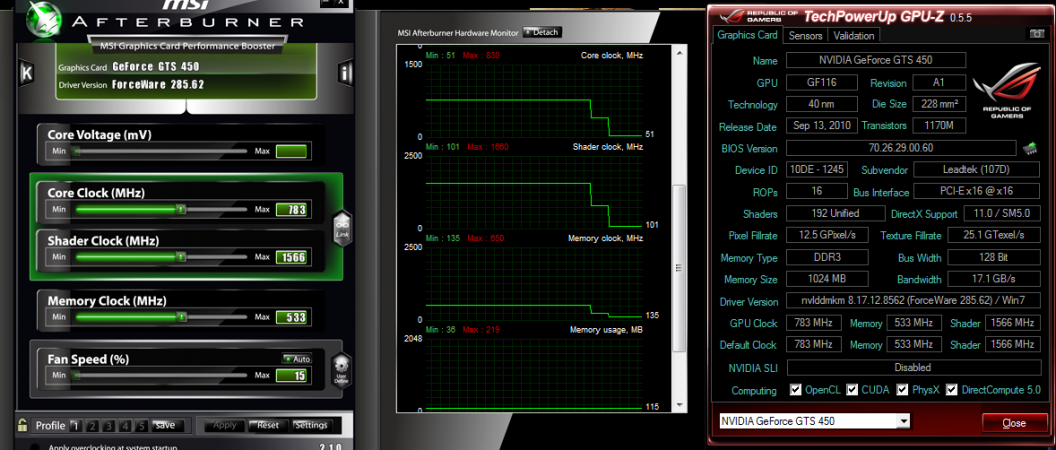Click the Sep 13, 2010 Release Date field
The width and height of the screenshot is (1056, 450).
(822, 126)
